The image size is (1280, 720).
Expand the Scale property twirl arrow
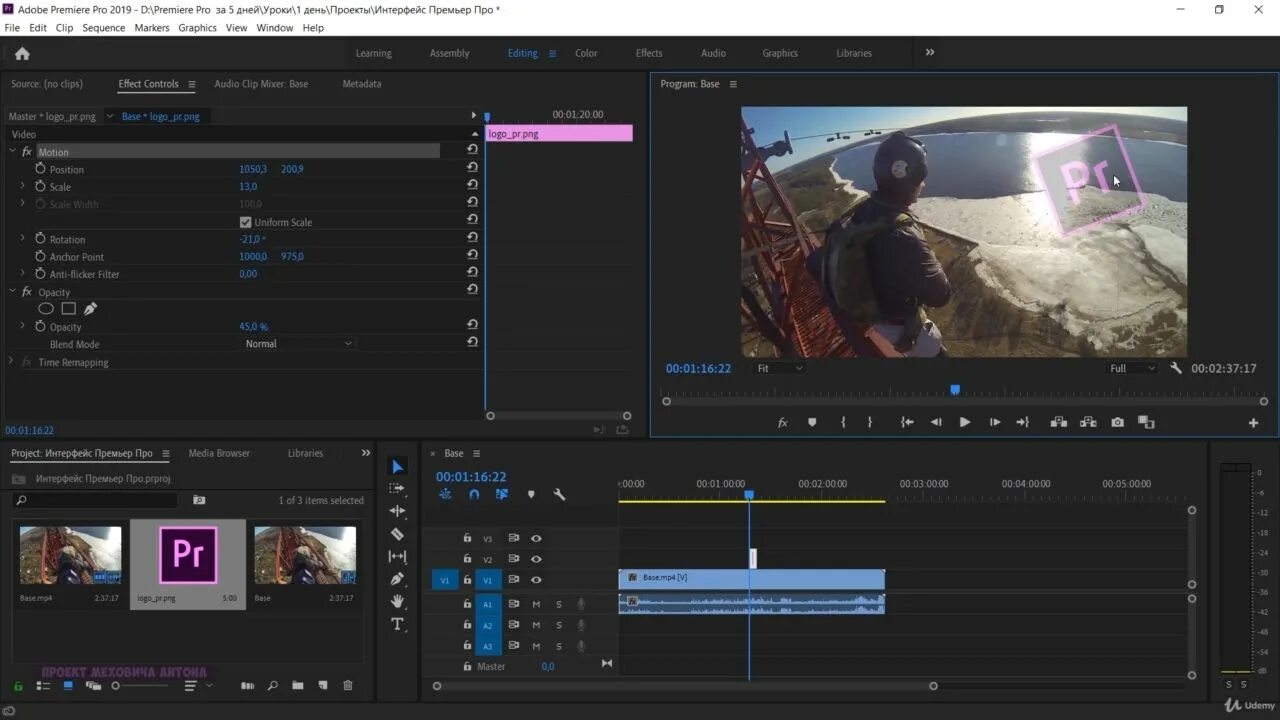pyautogui.click(x=23, y=187)
